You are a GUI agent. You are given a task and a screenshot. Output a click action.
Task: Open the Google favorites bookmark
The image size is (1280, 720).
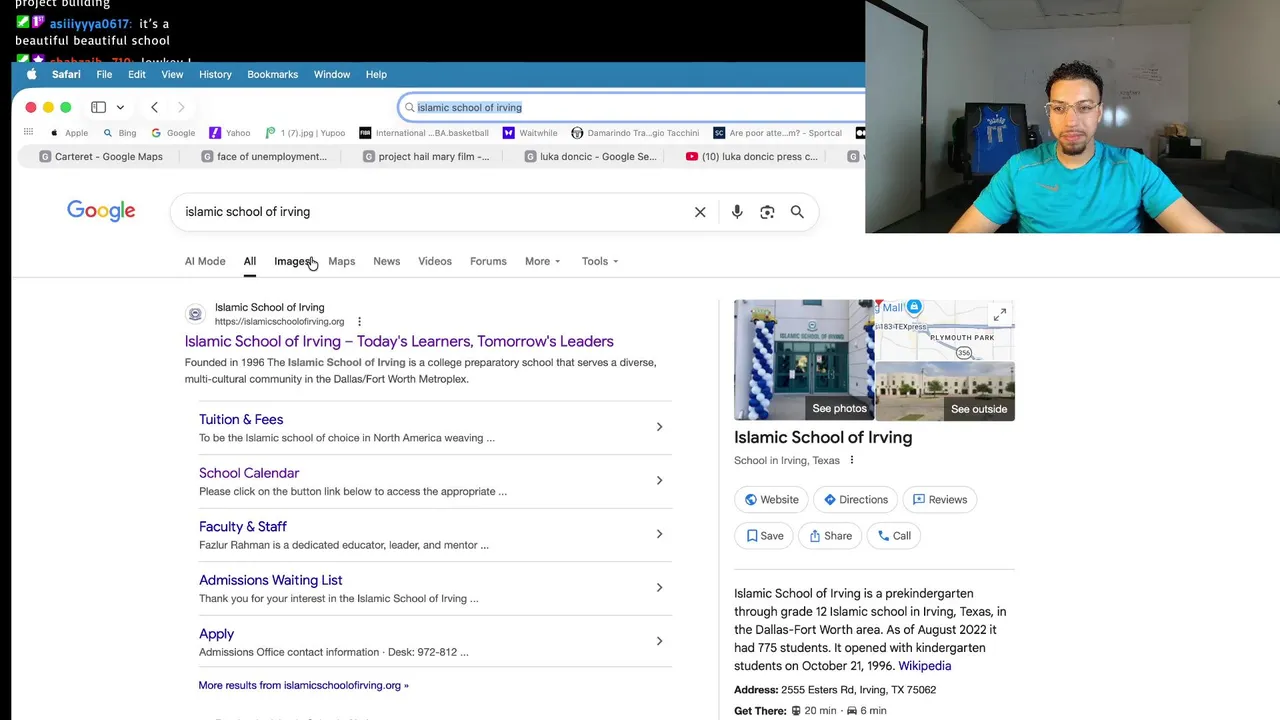point(173,132)
